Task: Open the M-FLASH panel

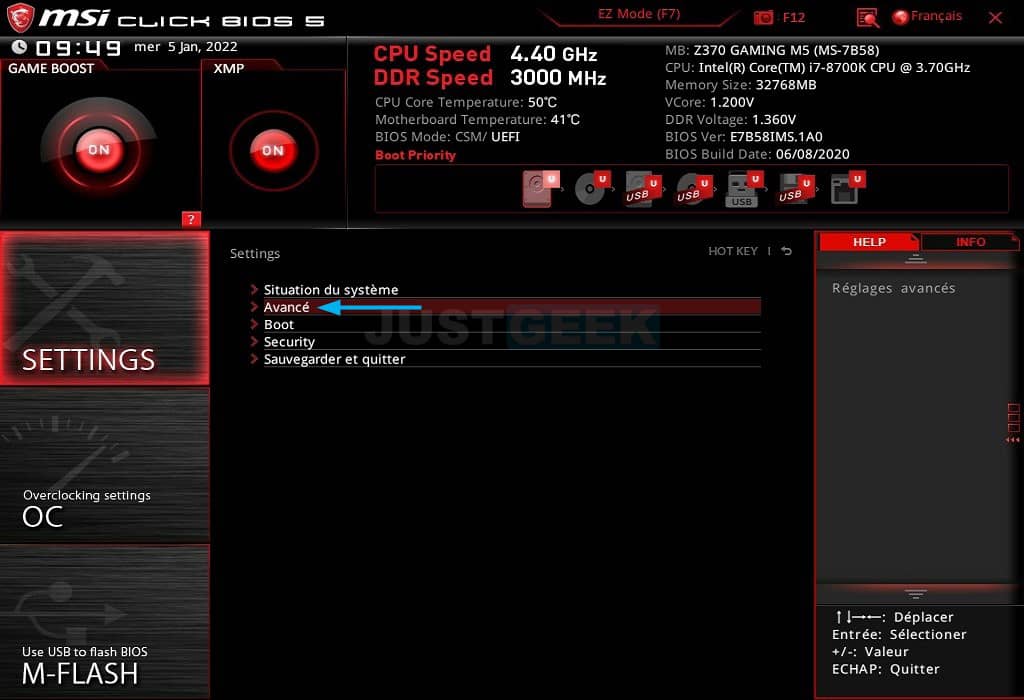Action: (x=104, y=622)
